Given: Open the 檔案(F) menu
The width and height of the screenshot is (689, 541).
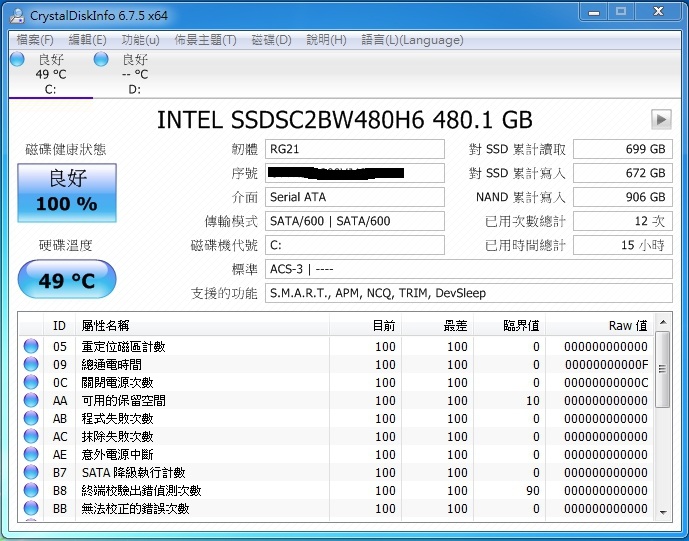Looking at the screenshot, I should [35, 40].
